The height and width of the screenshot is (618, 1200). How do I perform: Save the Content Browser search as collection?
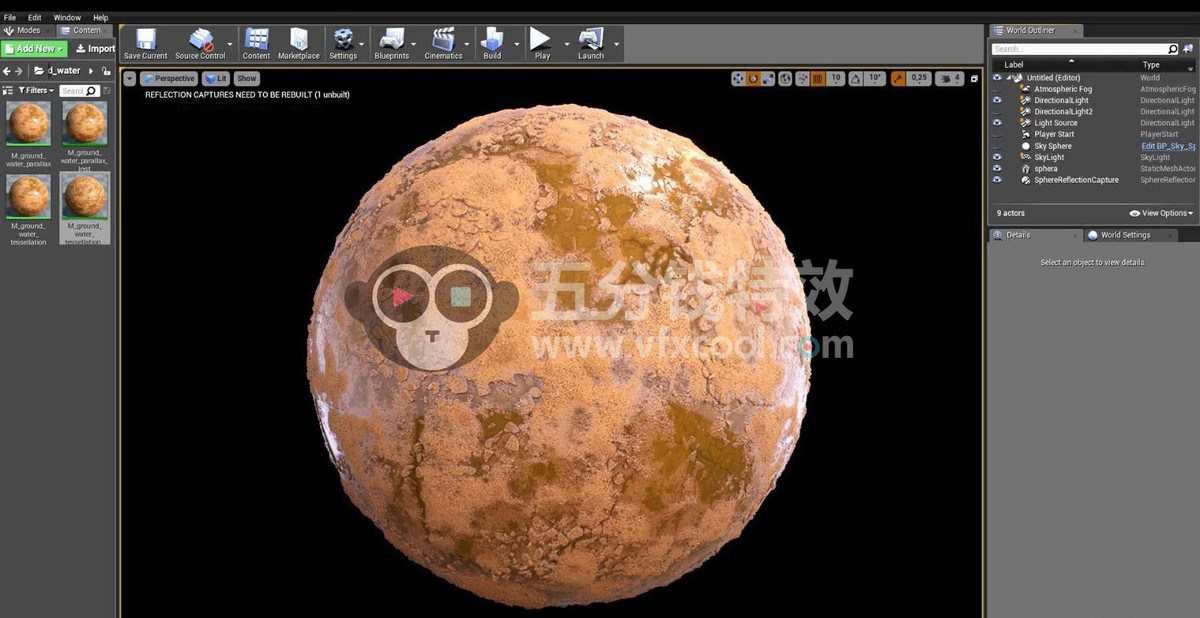(x=107, y=90)
